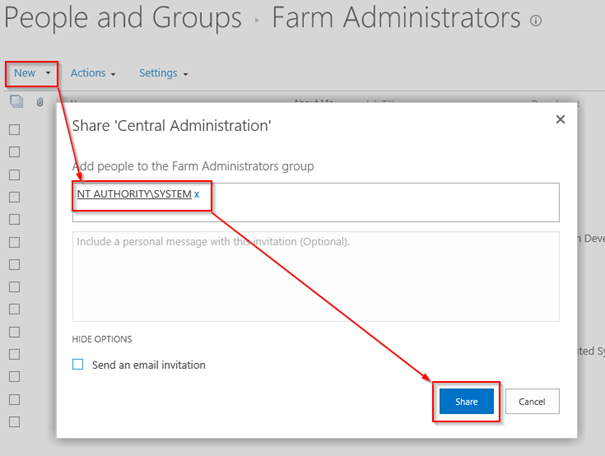Remove NT AUTHORITY\SYSTEM using its x

(x=197, y=194)
